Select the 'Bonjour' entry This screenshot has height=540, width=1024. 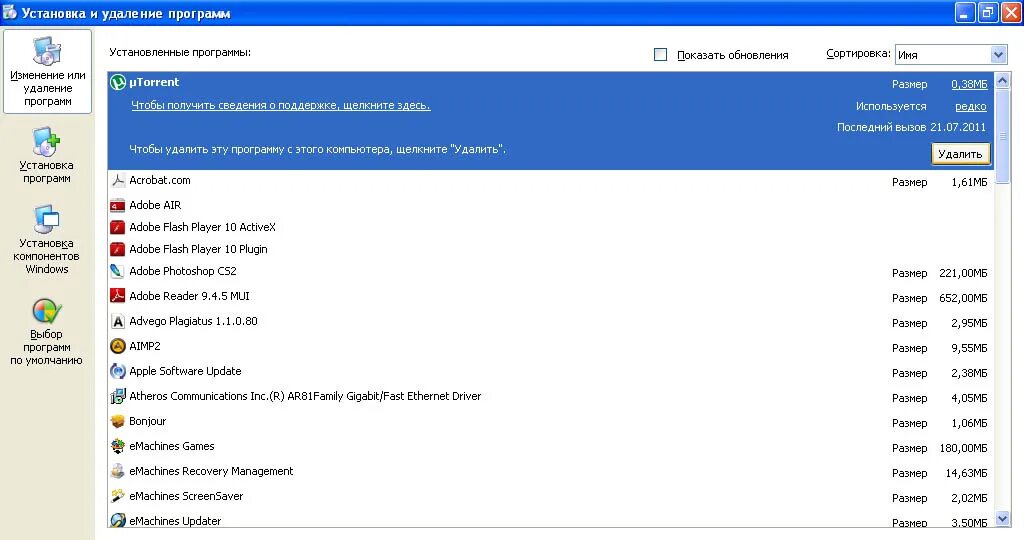[551, 422]
